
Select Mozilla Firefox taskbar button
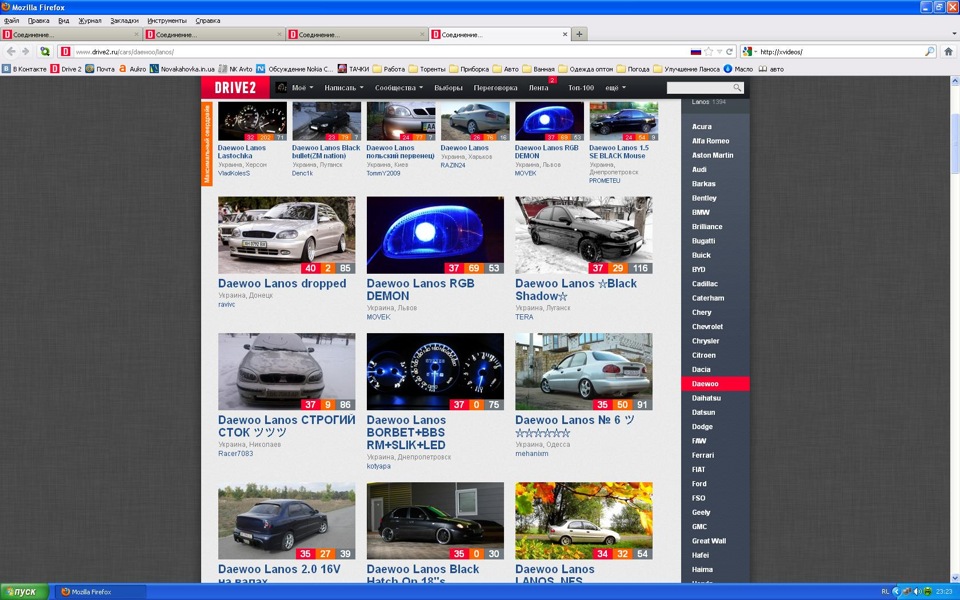(101, 591)
